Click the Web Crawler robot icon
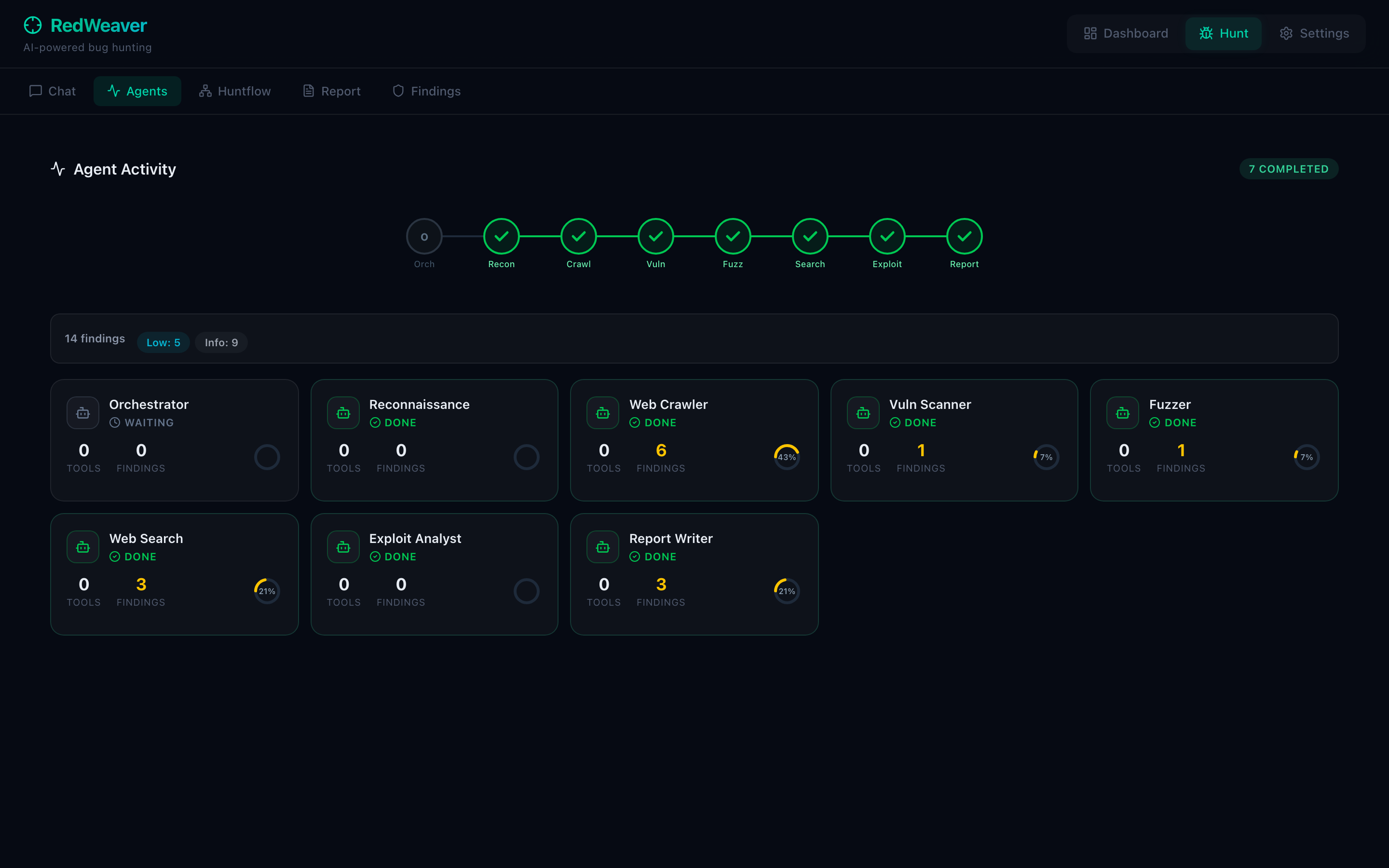The height and width of the screenshot is (868, 1389). (x=603, y=413)
